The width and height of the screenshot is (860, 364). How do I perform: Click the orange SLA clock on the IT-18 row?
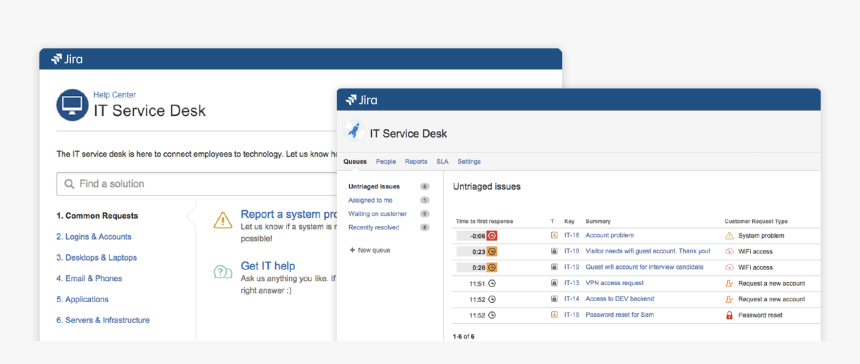pos(491,252)
